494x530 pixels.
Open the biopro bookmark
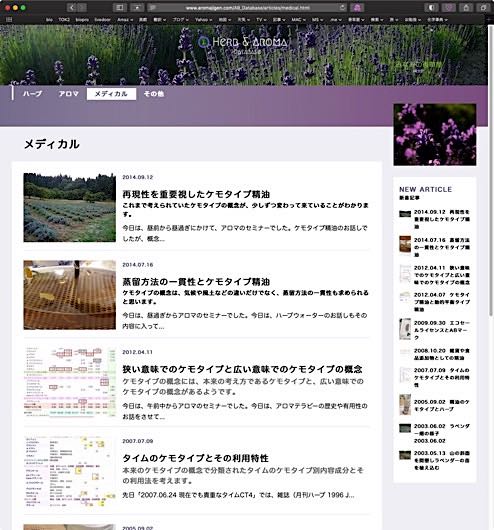(x=82, y=20)
